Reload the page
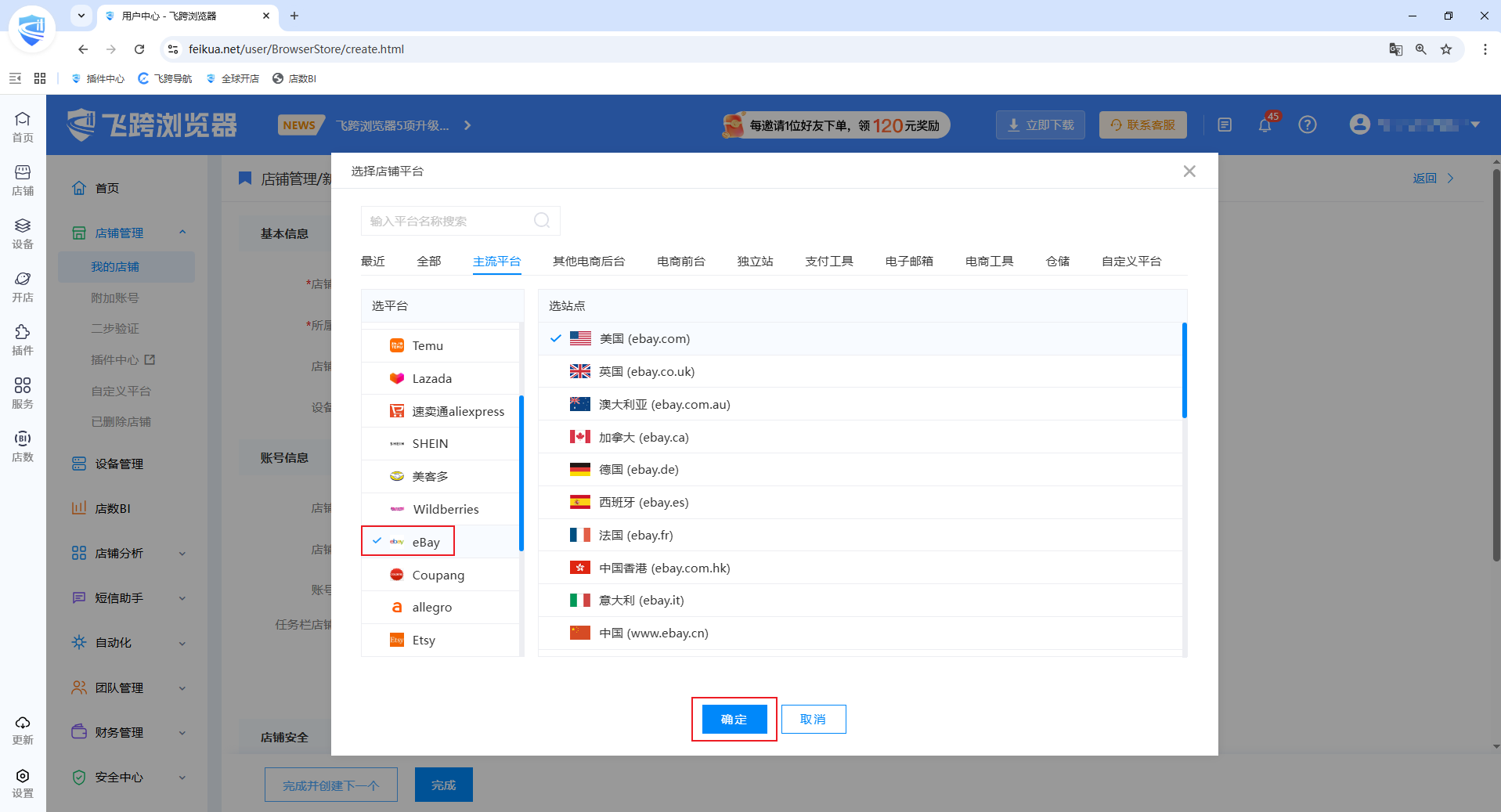The height and width of the screenshot is (812, 1501). click(x=139, y=49)
